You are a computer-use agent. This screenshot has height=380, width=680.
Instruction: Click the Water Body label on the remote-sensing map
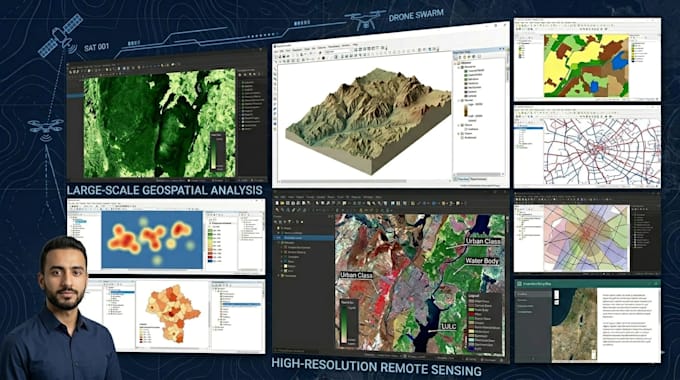pos(482,261)
